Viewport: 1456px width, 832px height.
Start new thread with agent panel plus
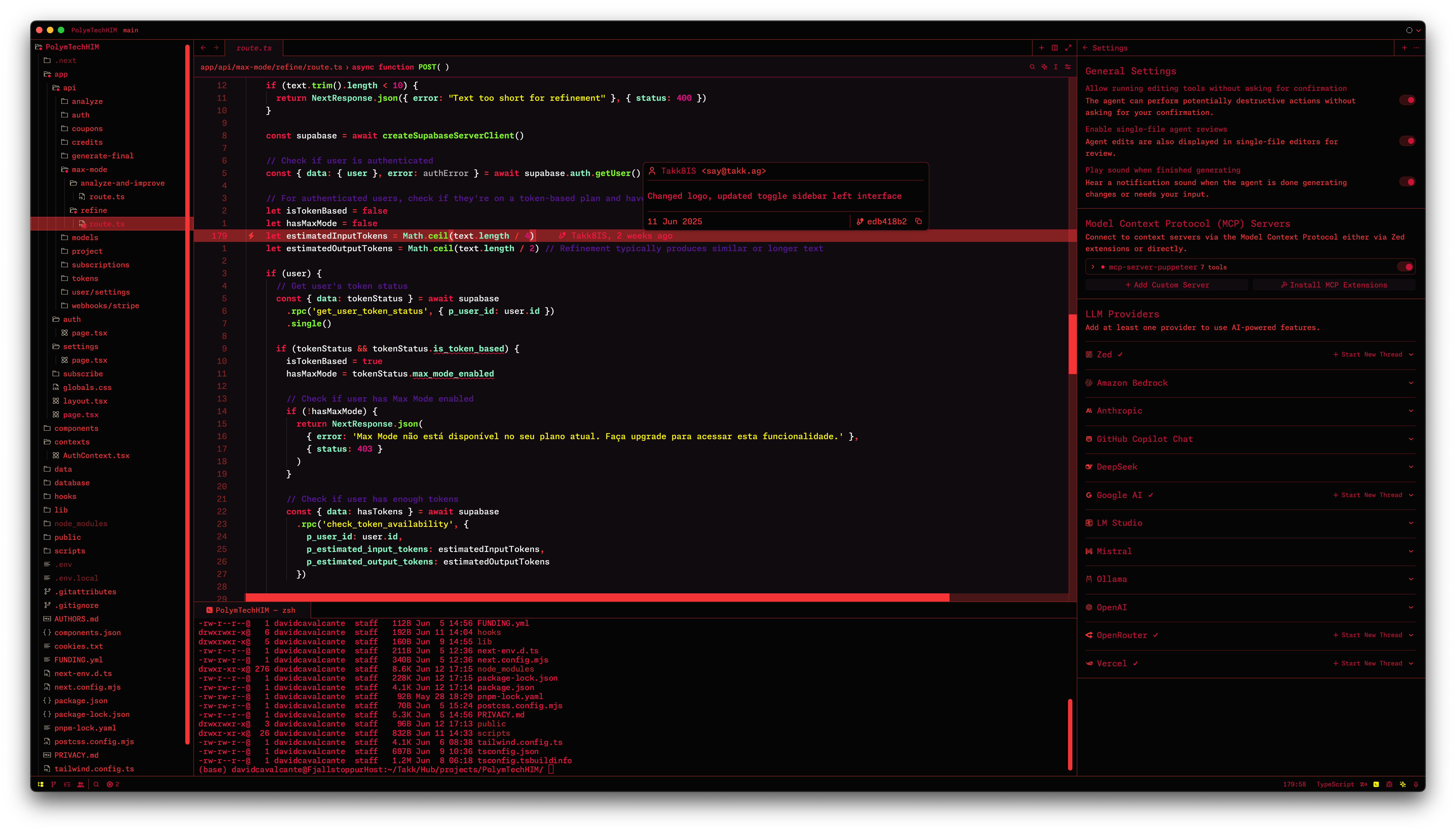tap(1404, 48)
